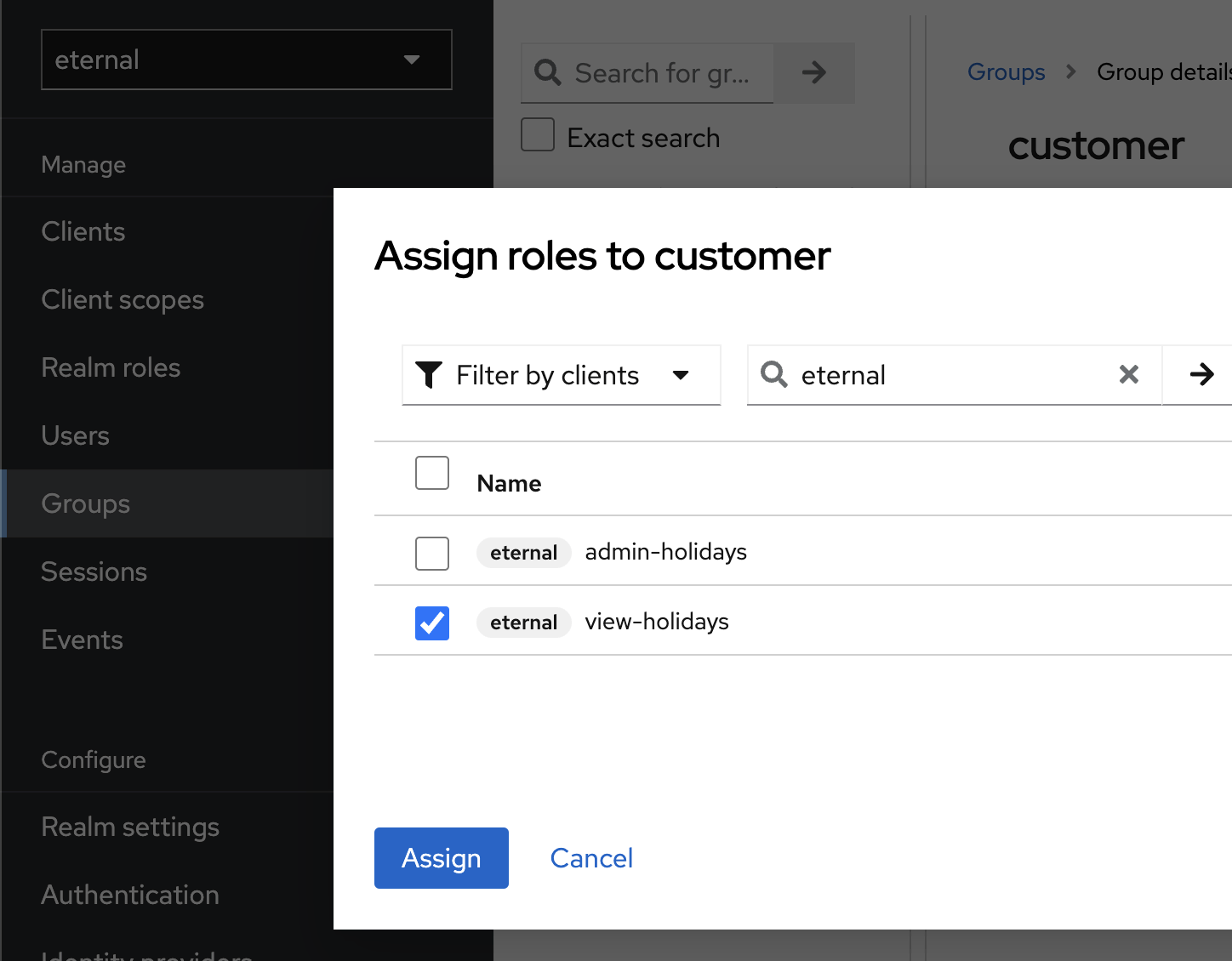
Task: Click the breadcrumb chevron after Groups
Action: coord(1070,72)
